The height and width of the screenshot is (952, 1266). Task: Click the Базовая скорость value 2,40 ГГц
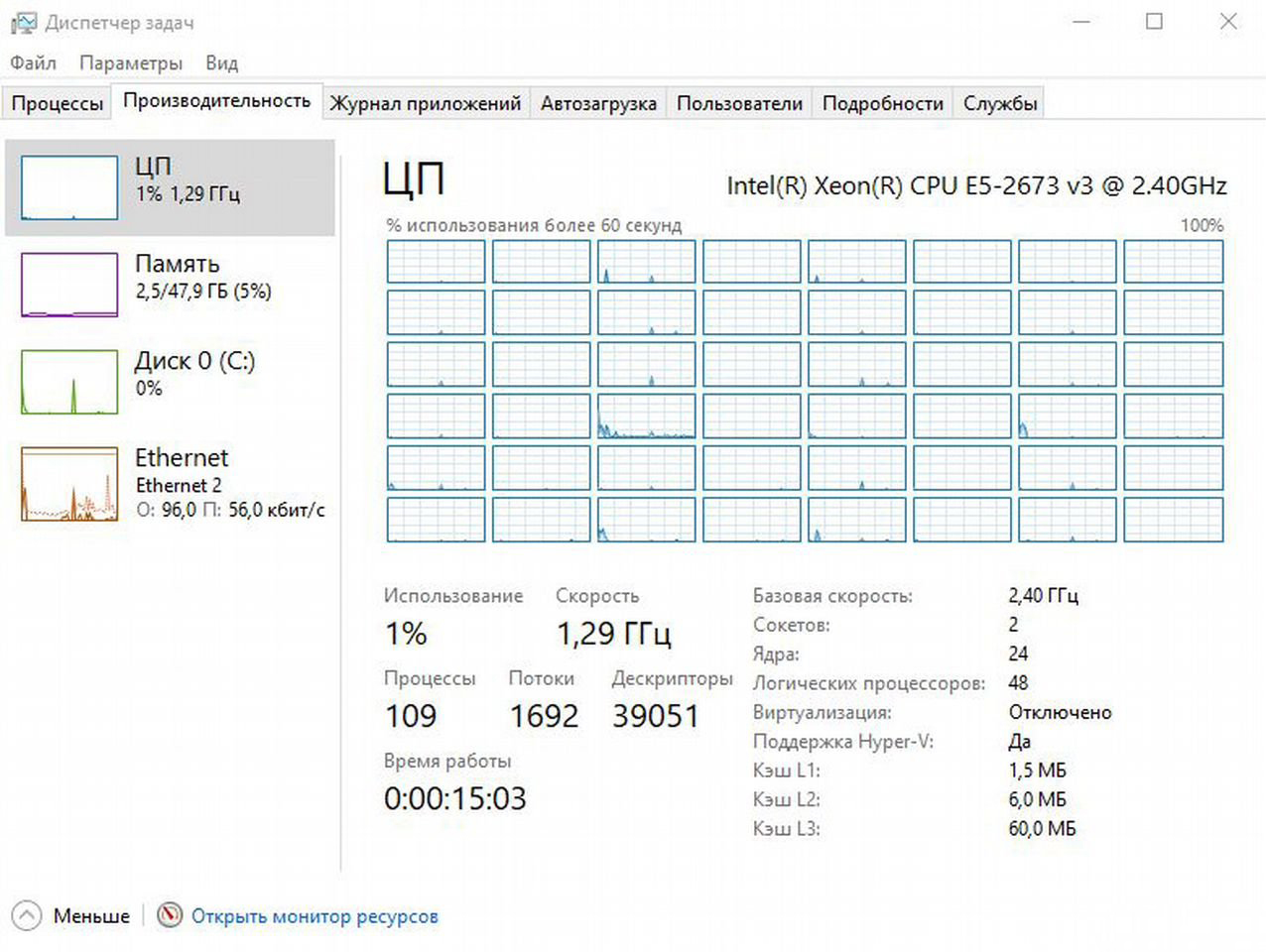(x=1043, y=595)
